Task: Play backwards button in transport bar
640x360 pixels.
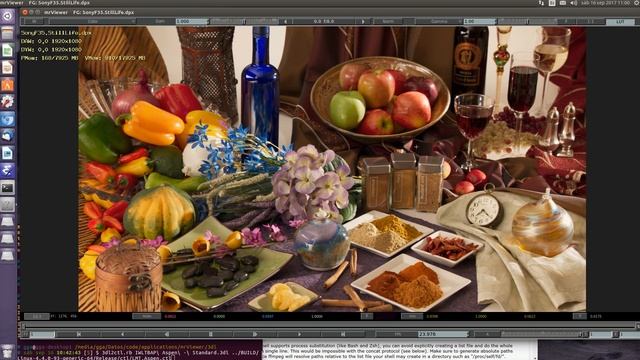Action: (167, 334)
